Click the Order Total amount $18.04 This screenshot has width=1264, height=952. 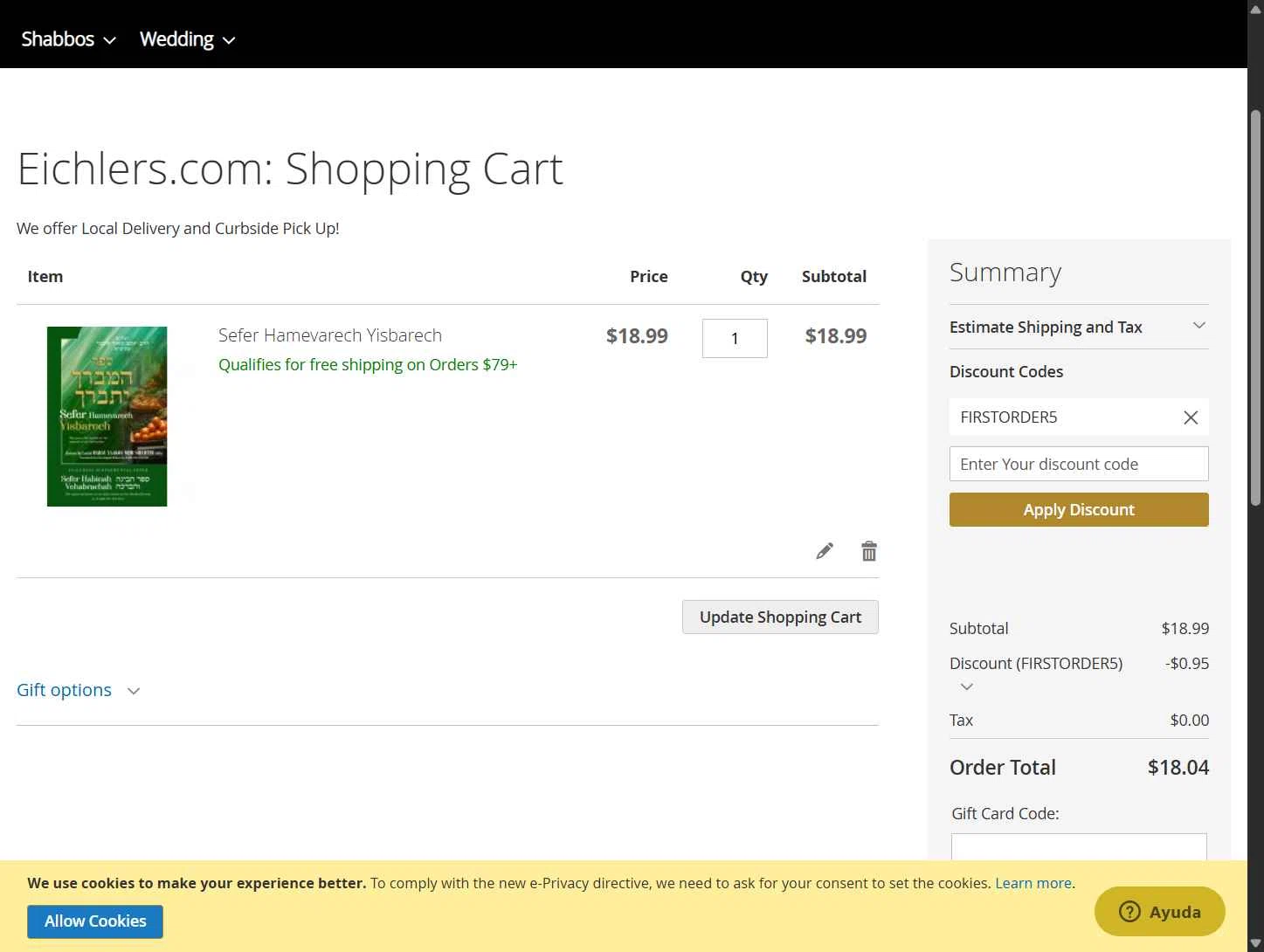[x=1178, y=768]
